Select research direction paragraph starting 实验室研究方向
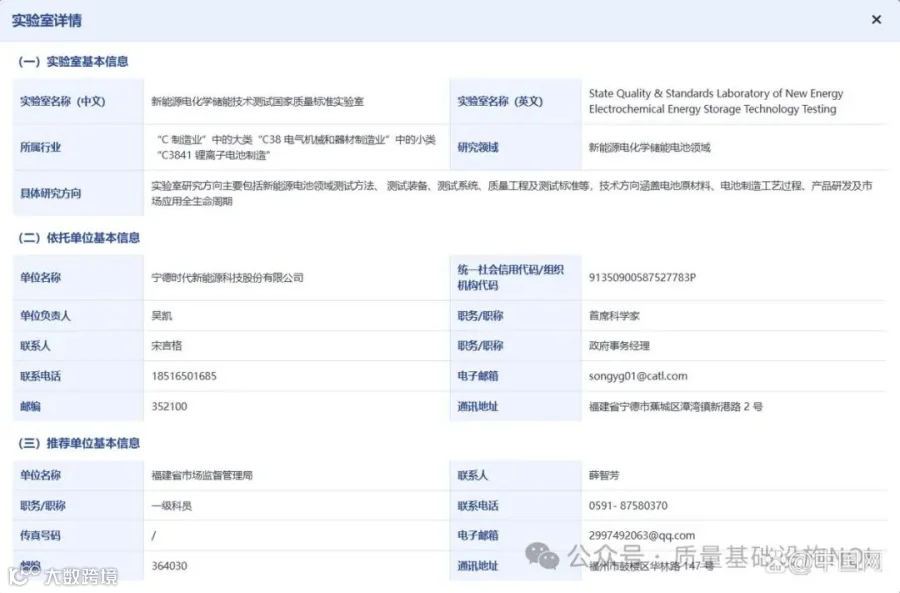 [512, 193]
